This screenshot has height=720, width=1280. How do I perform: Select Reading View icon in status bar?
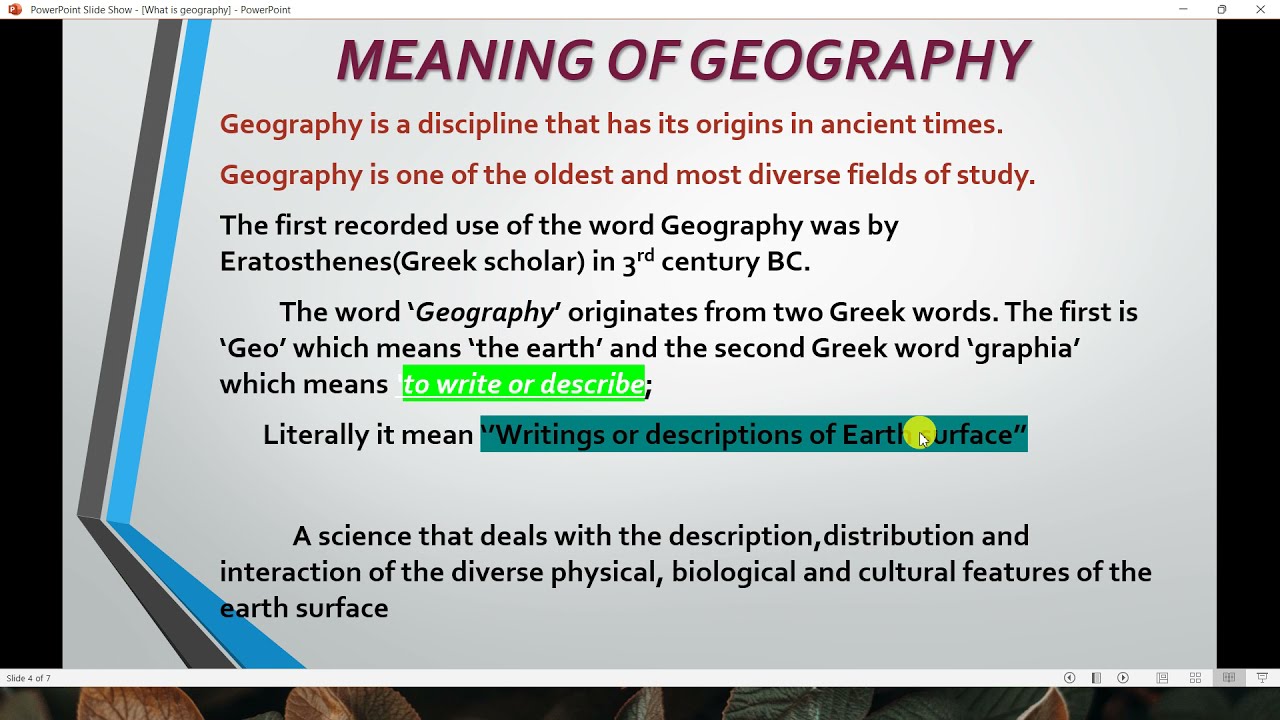point(1229,678)
